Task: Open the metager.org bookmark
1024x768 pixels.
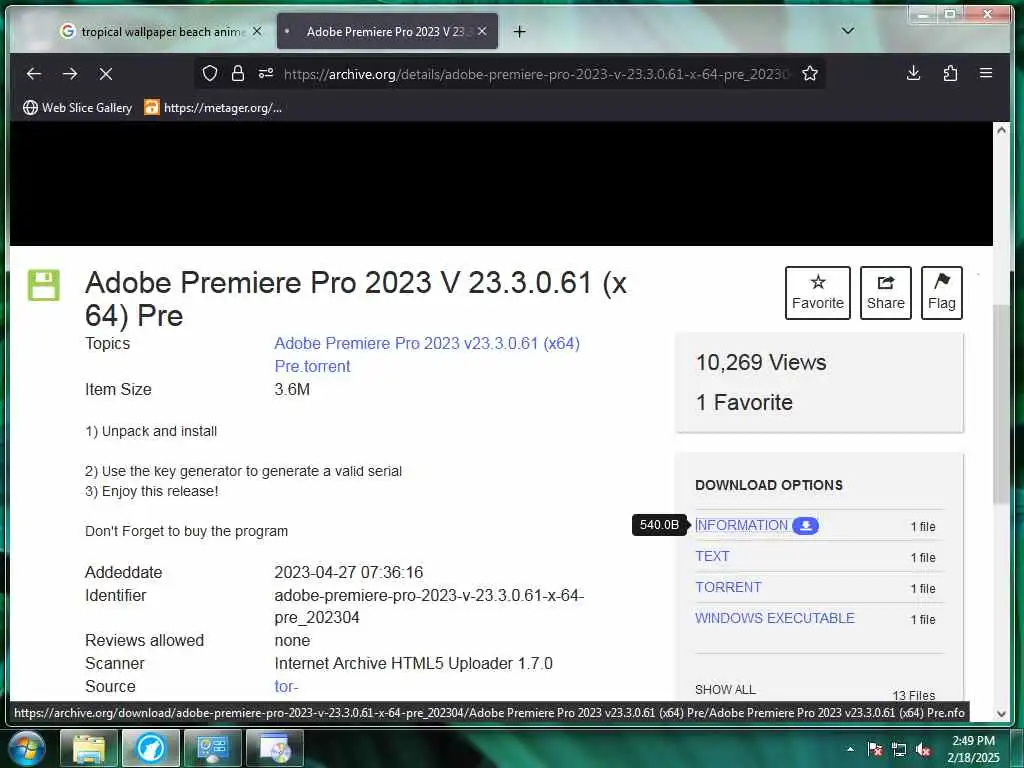Action: tap(214, 108)
